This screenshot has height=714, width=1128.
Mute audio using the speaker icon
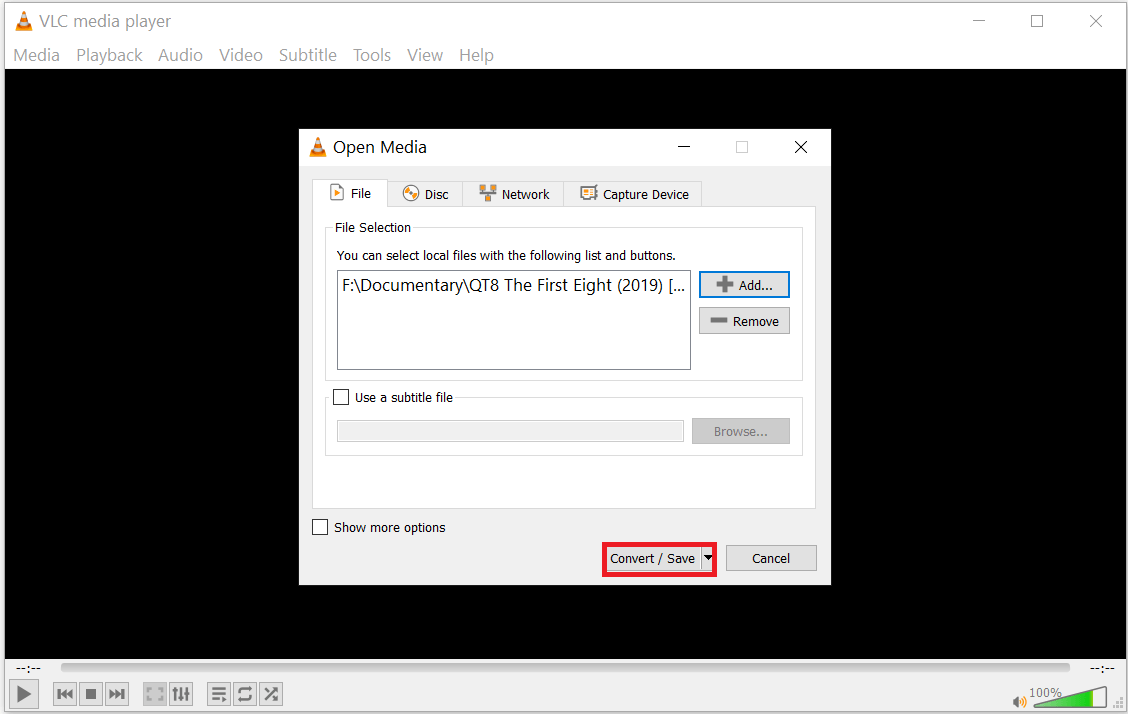tap(1019, 701)
